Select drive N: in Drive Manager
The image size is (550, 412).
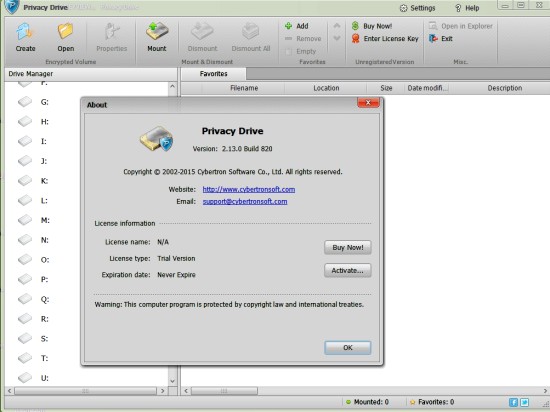34,240
